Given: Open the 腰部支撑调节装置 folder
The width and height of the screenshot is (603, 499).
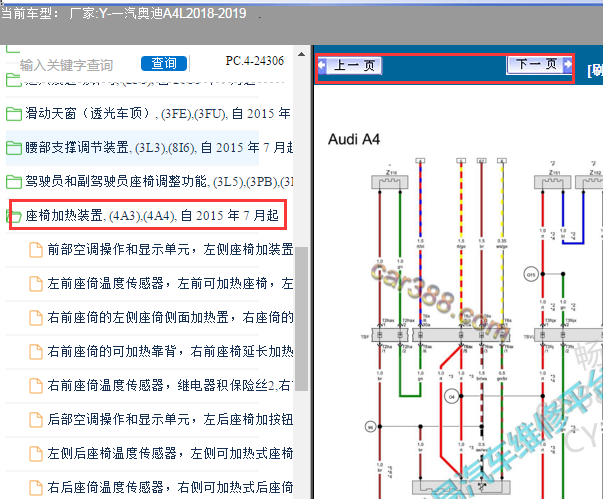Looking at the screenshot, I should coord(159,148).
